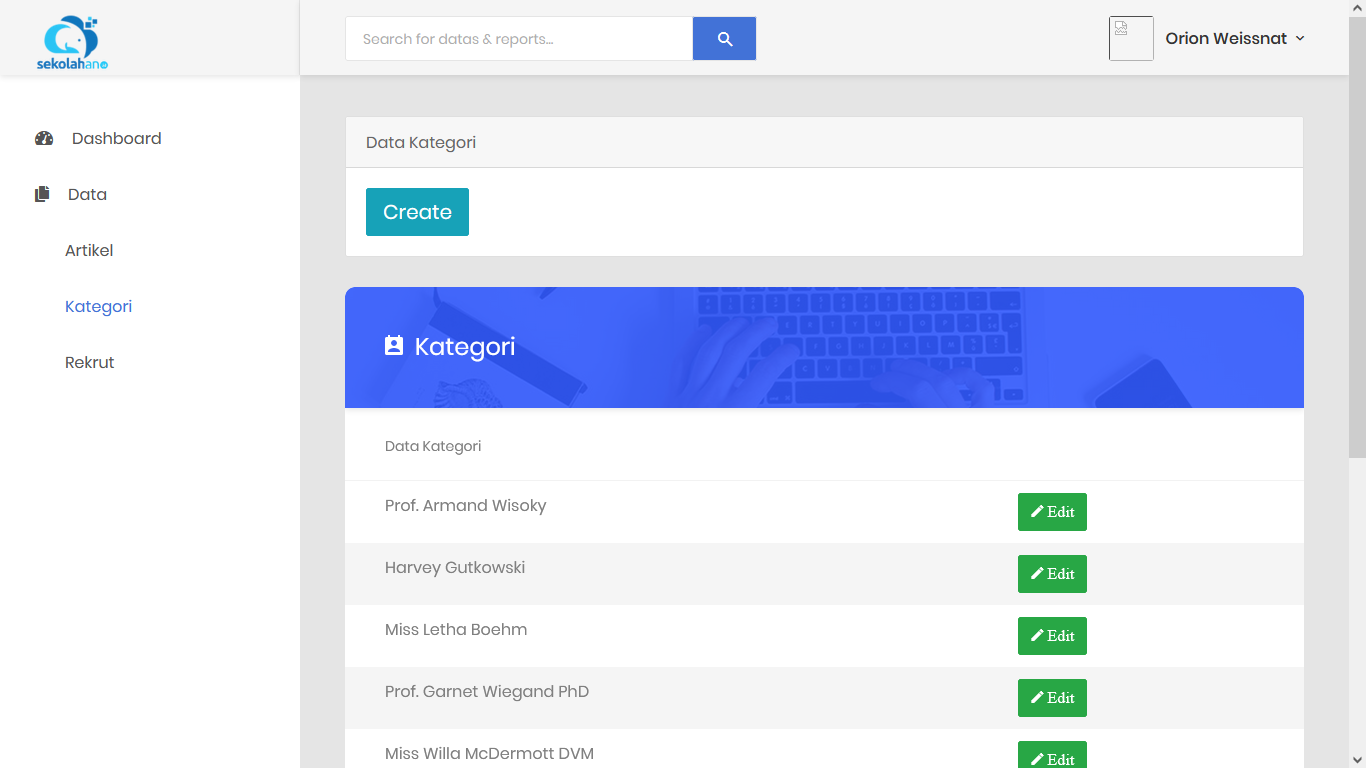Click the Data documents icon in sidebar
Image resolution: width=1366 pixels, height=768 pixels.
tap(42, 195)
